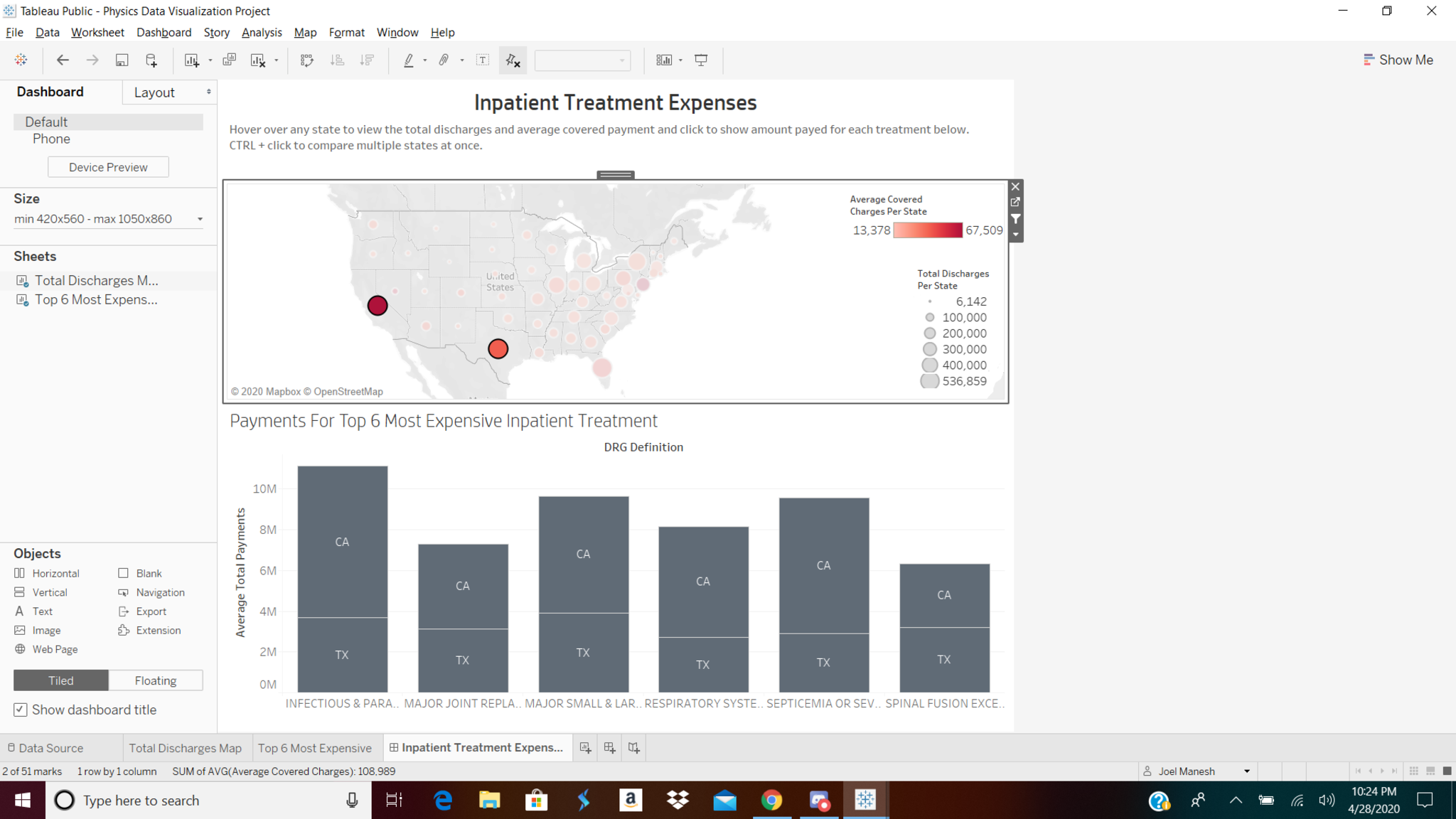
Task: Click the Show Me button
Action: tap(1398, 60)
